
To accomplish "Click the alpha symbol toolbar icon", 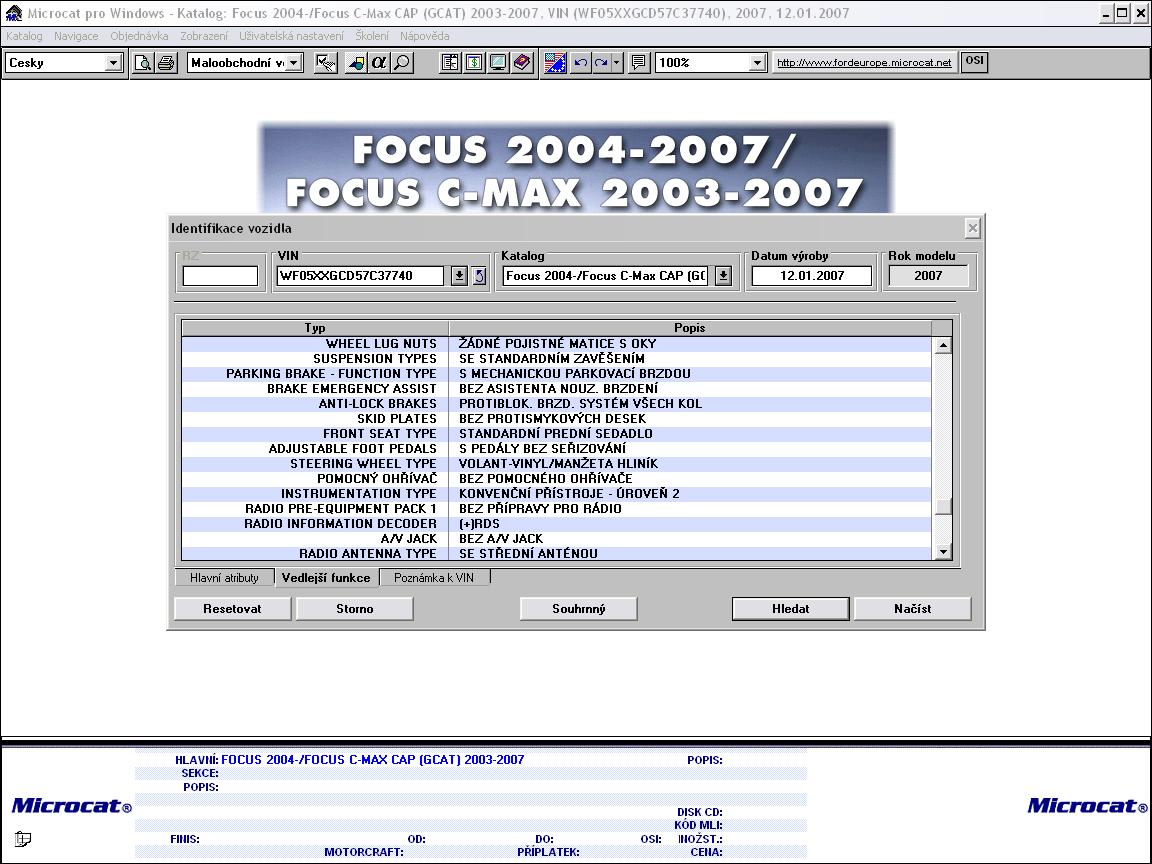I will (379, 63).
